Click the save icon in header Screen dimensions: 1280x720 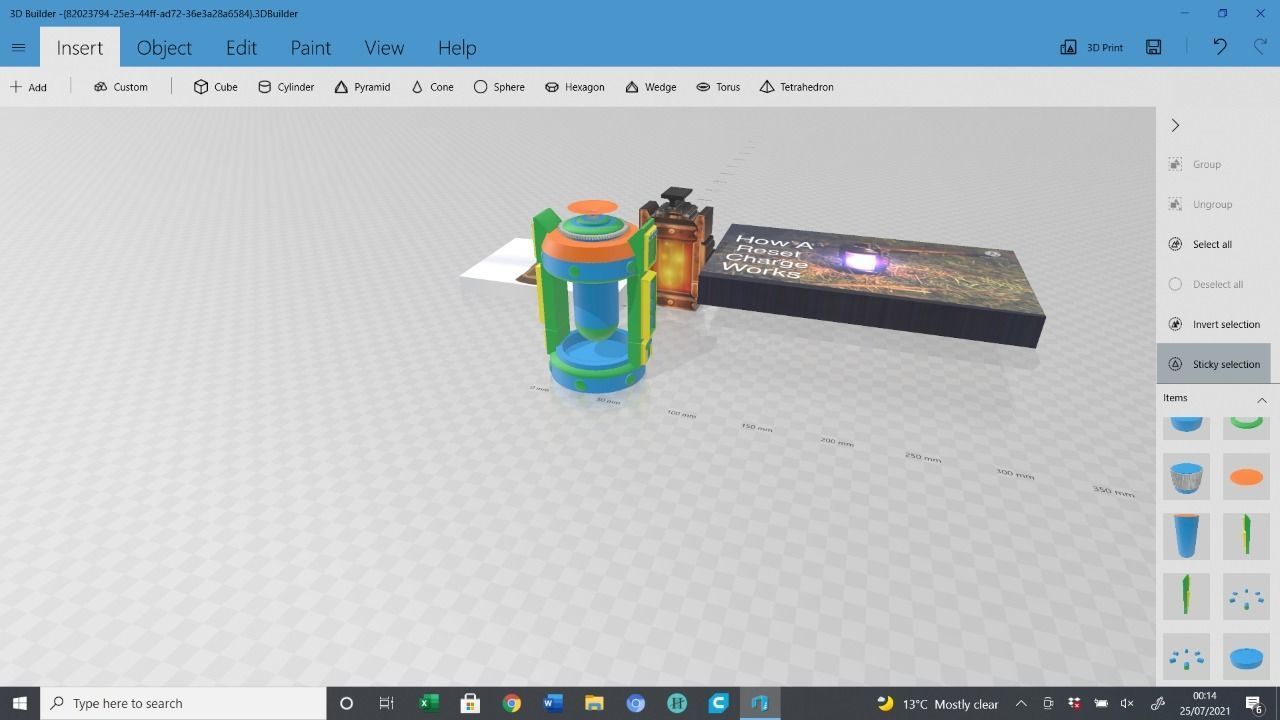(1153, 47)
